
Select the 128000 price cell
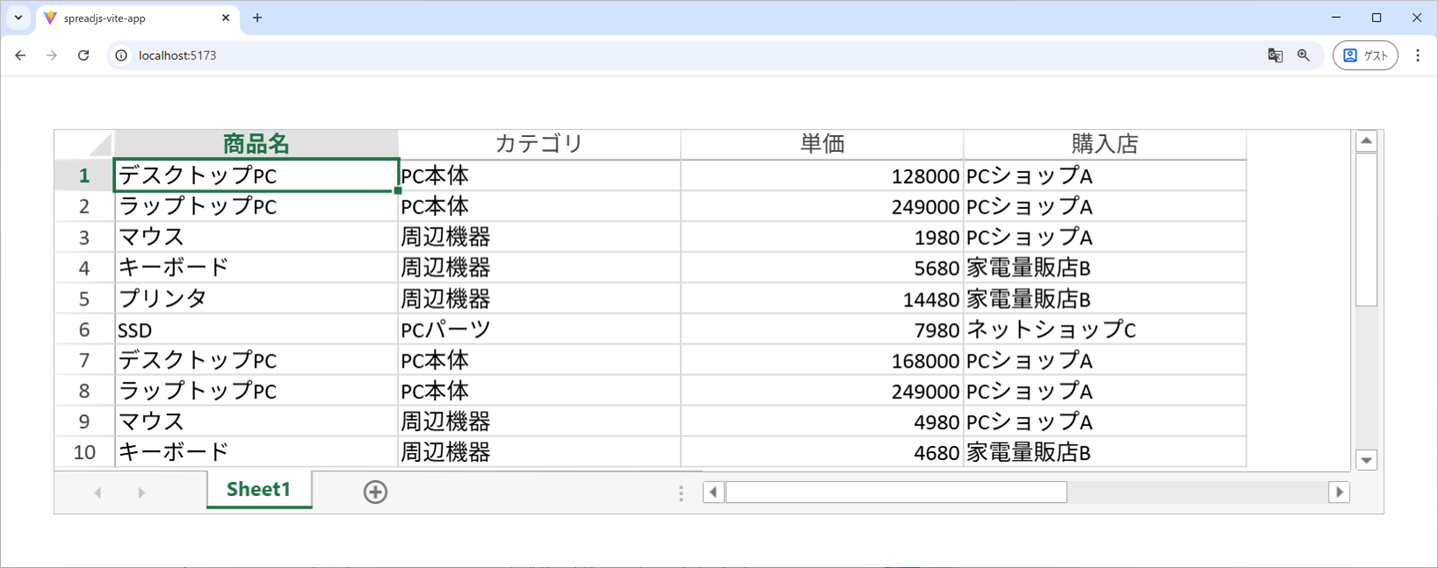click(822, 176)
